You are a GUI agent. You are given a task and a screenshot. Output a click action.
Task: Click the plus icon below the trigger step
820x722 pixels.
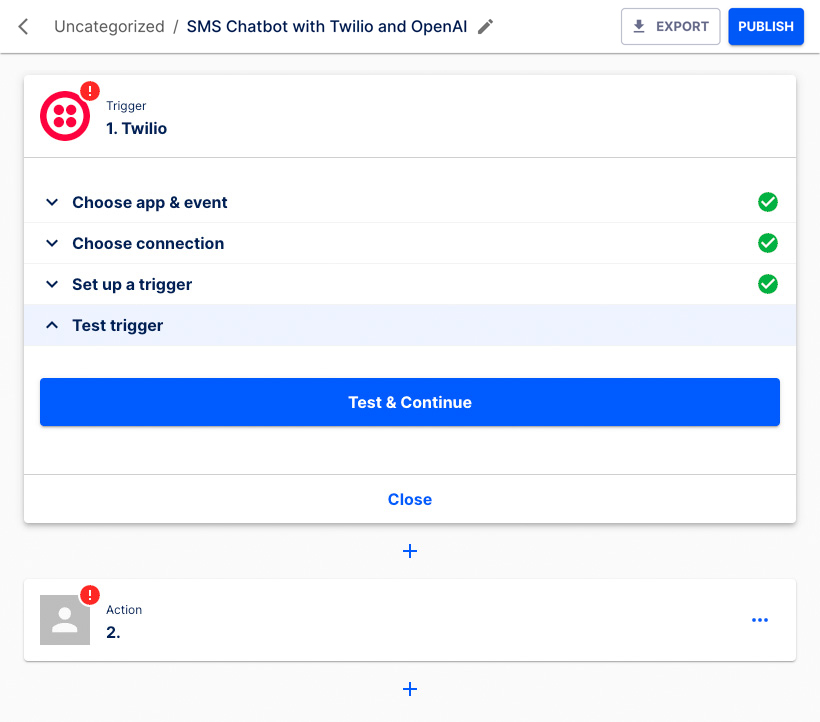pyautogui.click(x=410, y=551)
